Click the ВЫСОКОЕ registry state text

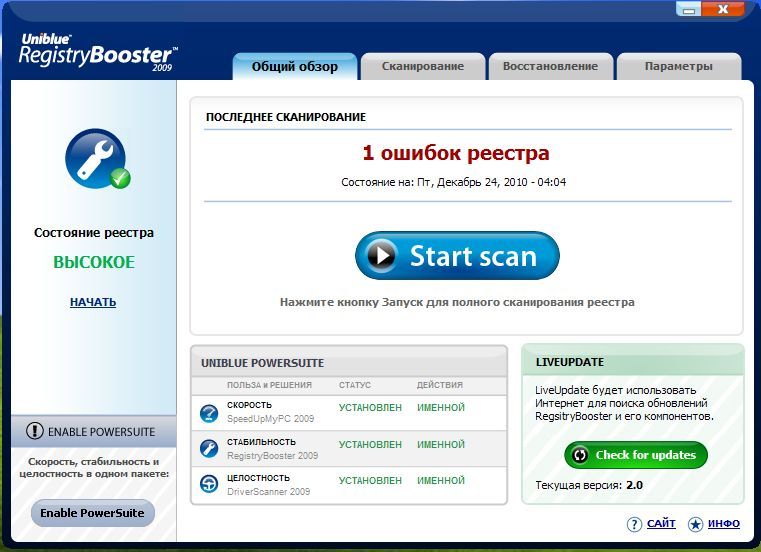94,262
